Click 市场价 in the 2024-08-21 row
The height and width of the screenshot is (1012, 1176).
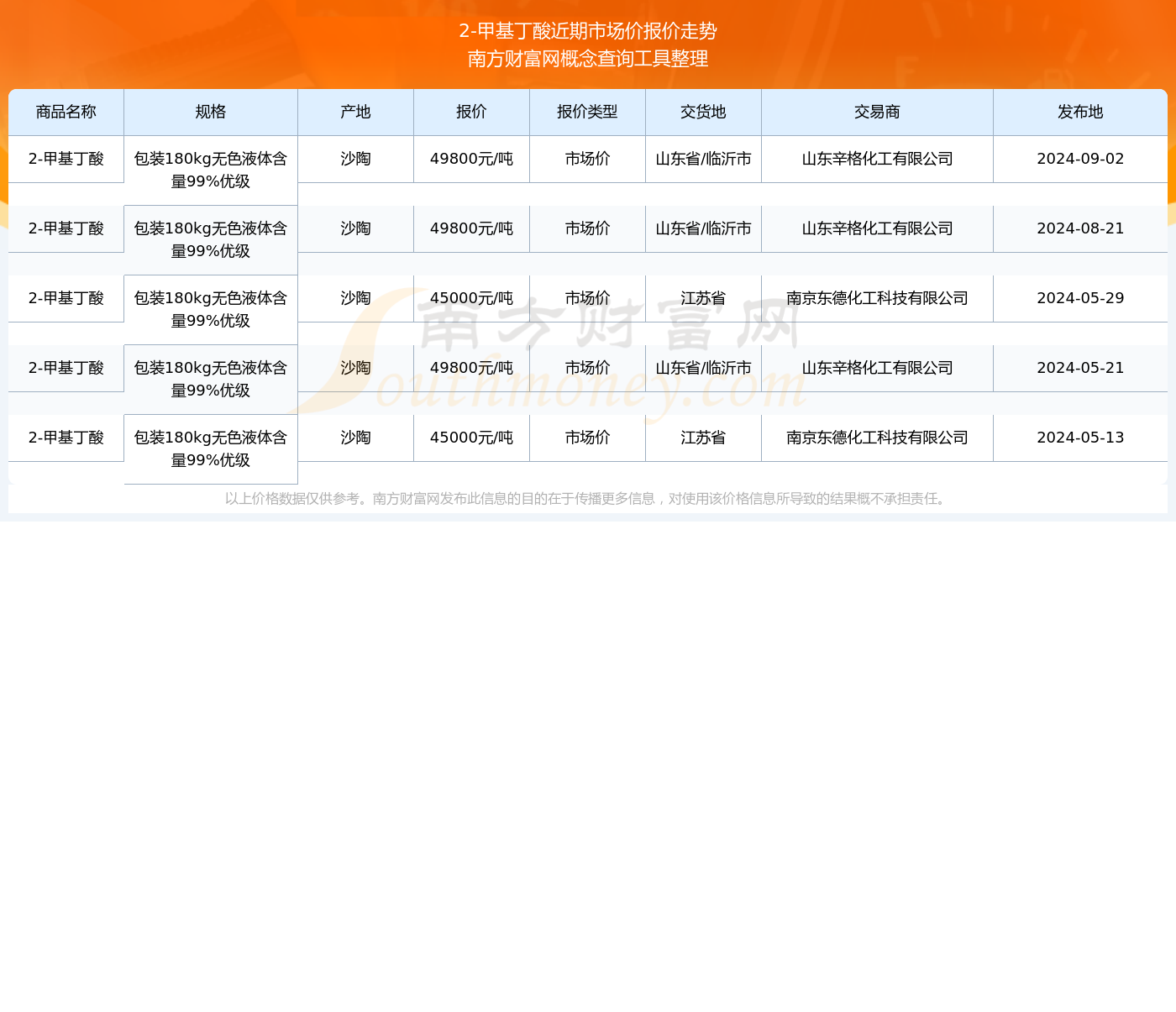point(588,228)
